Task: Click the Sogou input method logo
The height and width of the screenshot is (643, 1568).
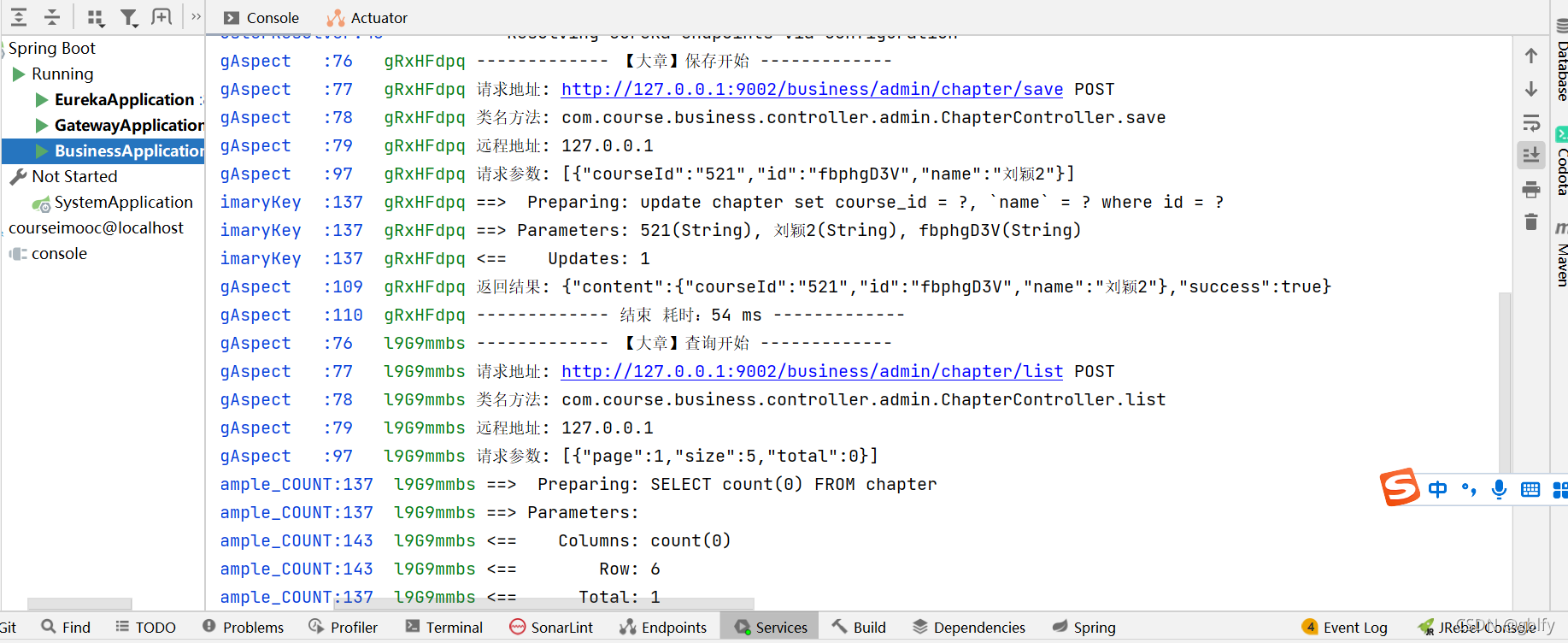Action: [1400, 487]
